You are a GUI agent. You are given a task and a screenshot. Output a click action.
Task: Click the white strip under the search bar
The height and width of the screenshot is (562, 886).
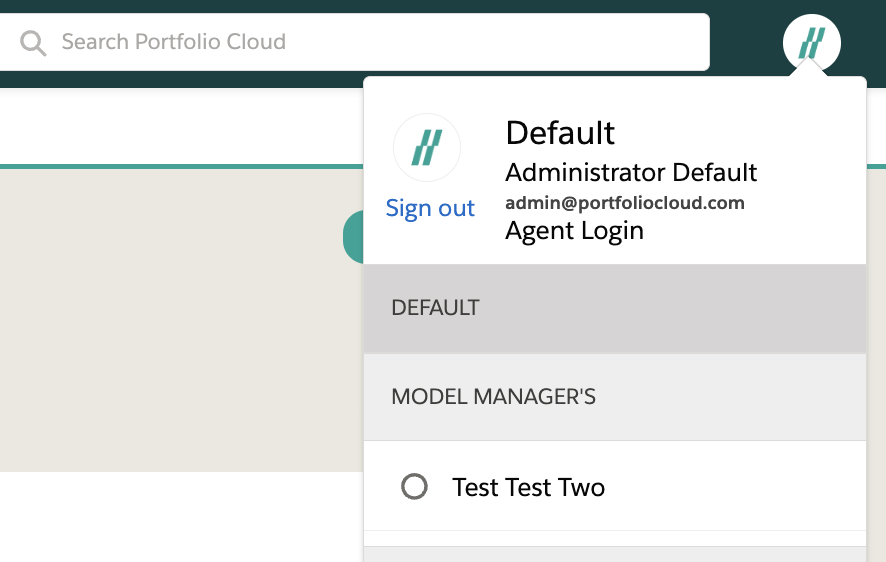[x=180, y=125]
